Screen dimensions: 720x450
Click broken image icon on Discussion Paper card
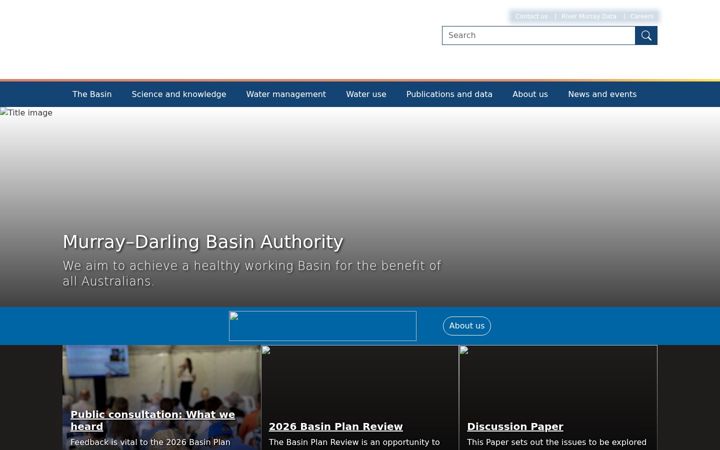point(464,350)
